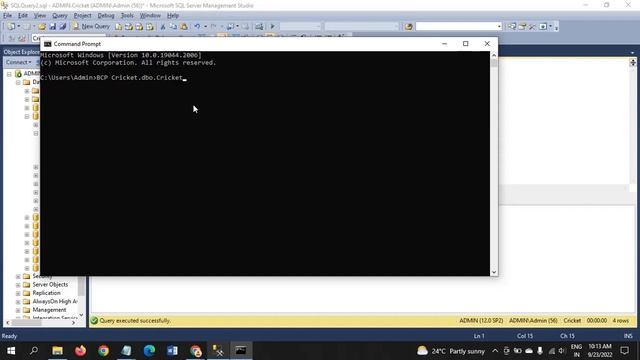This screenshot has height=360, width=640.
Task: Click the '4 rows' status text
Action: [x=620, y=321]
